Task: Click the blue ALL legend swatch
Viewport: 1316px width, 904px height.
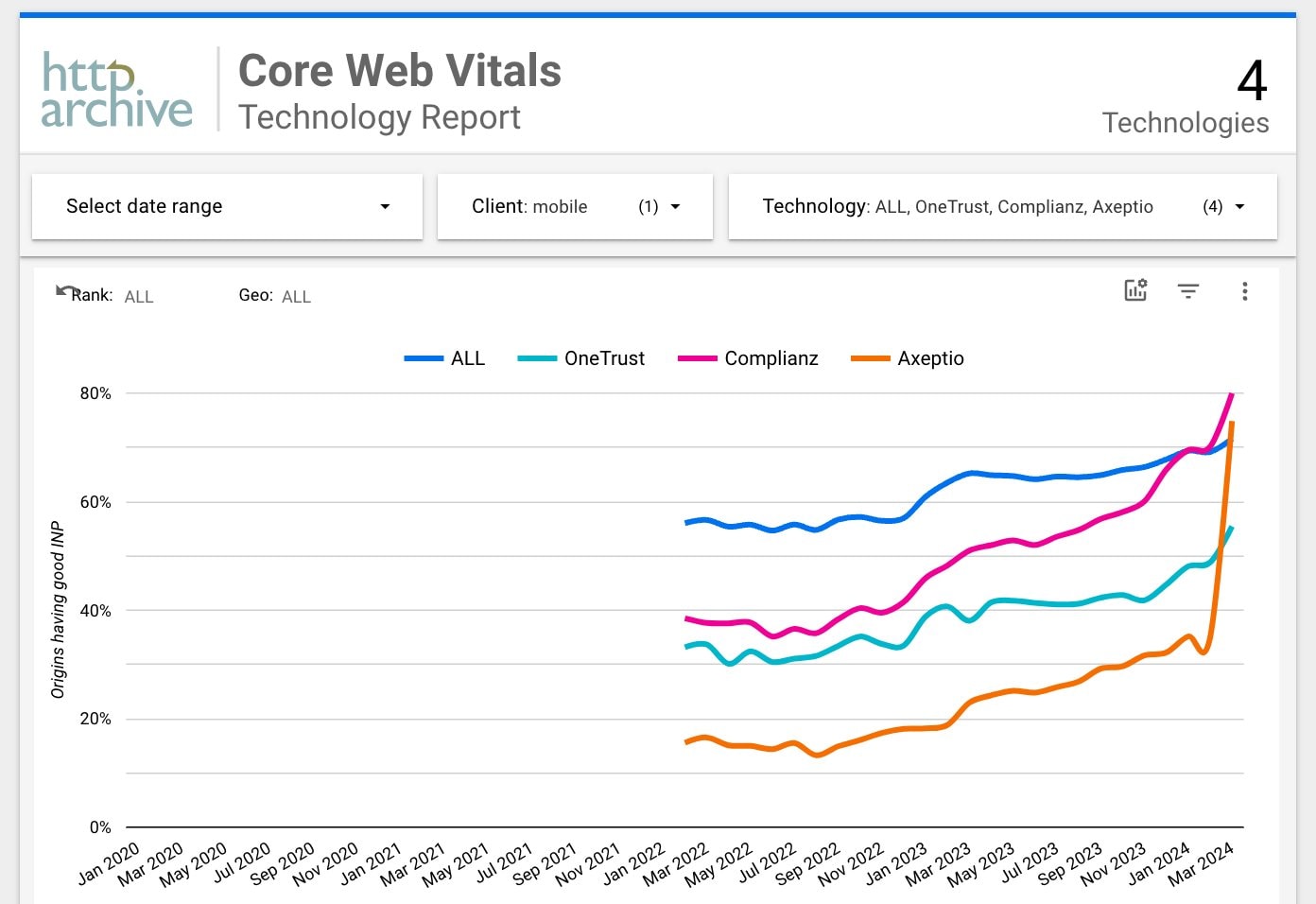Action: tap(424, 358)
